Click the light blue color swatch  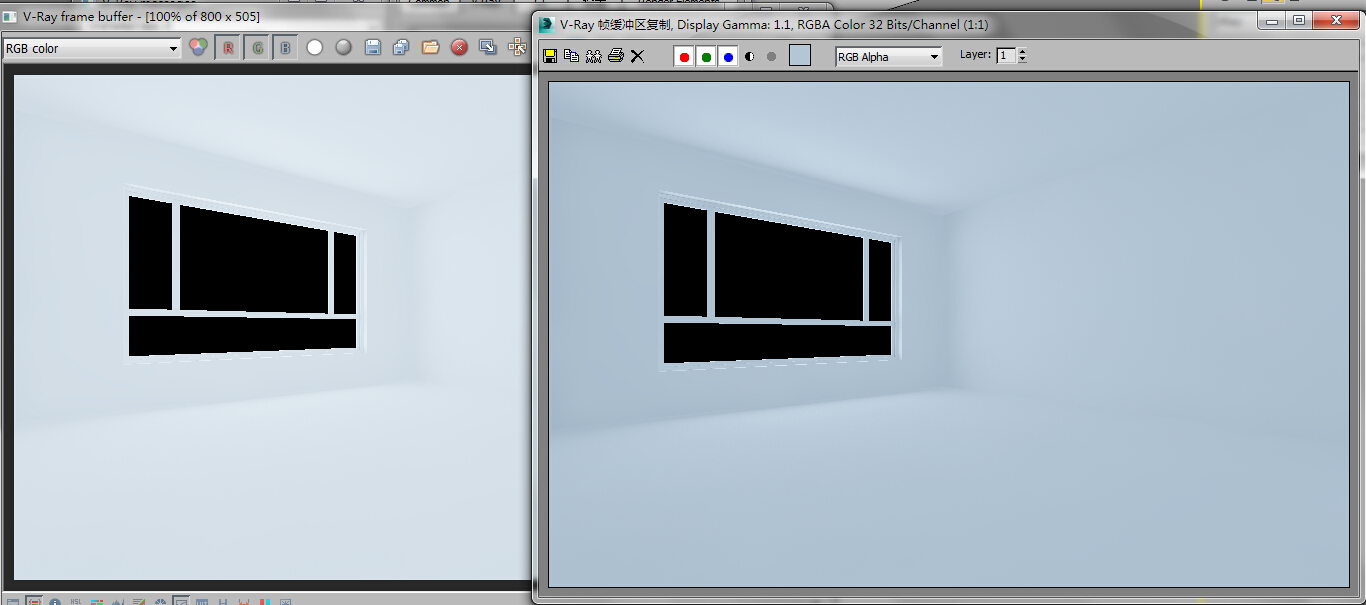tap(799, 56)
